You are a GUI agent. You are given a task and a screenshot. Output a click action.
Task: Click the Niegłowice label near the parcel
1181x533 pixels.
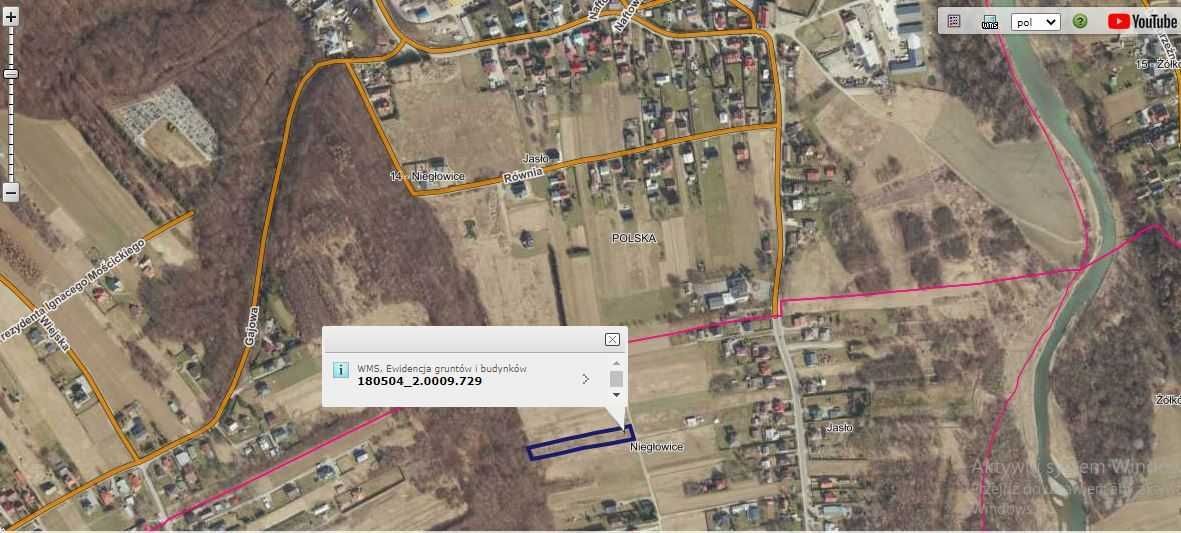click(x=657, y=447)
